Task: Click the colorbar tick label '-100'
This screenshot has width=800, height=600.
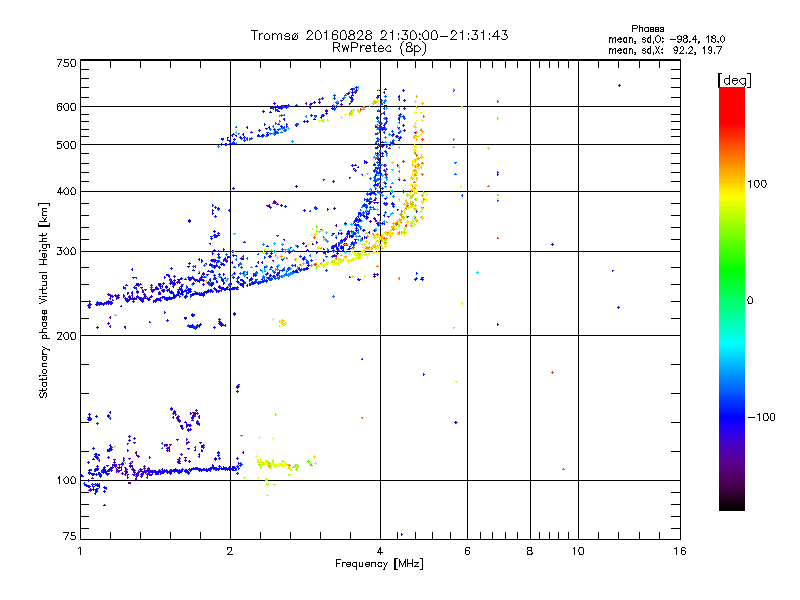Action: coord(762,417)
